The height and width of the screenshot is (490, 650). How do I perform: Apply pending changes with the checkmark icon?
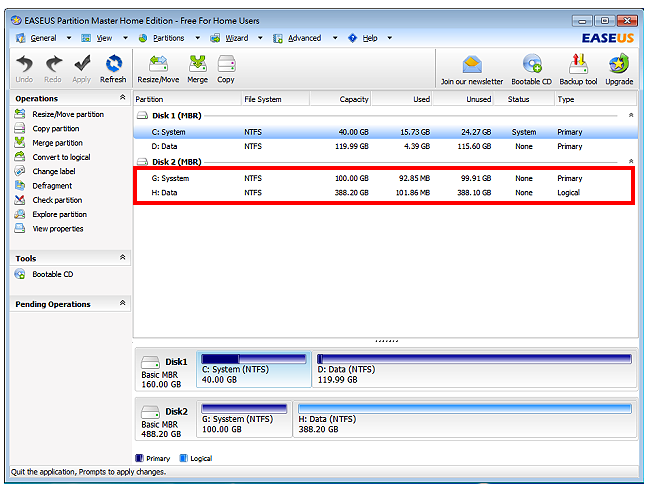coord(82,64)
